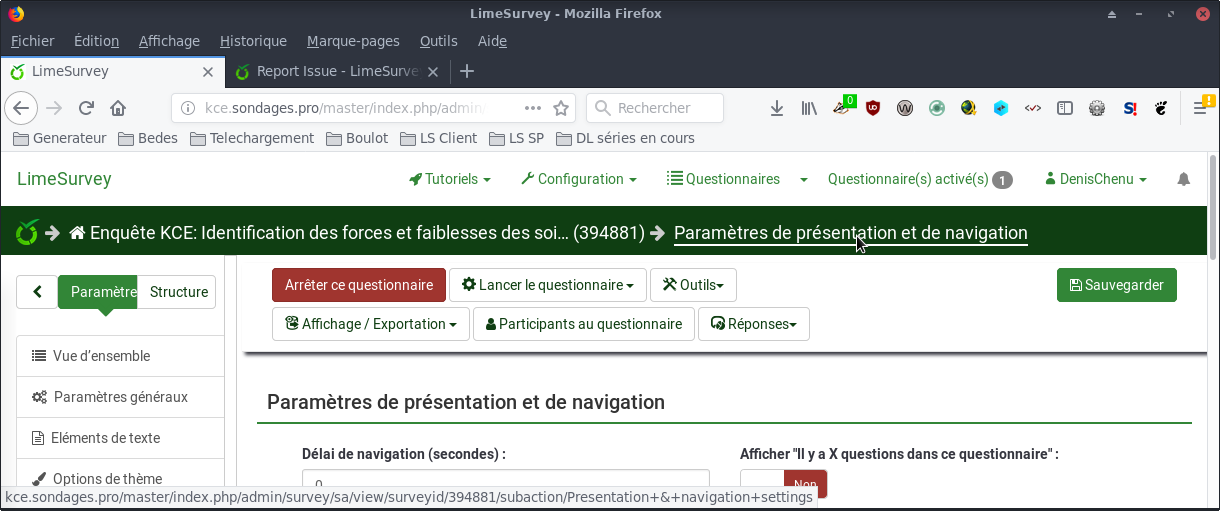Click the Firefox reload page icon

pyautogui.click(x=87, y=108)
